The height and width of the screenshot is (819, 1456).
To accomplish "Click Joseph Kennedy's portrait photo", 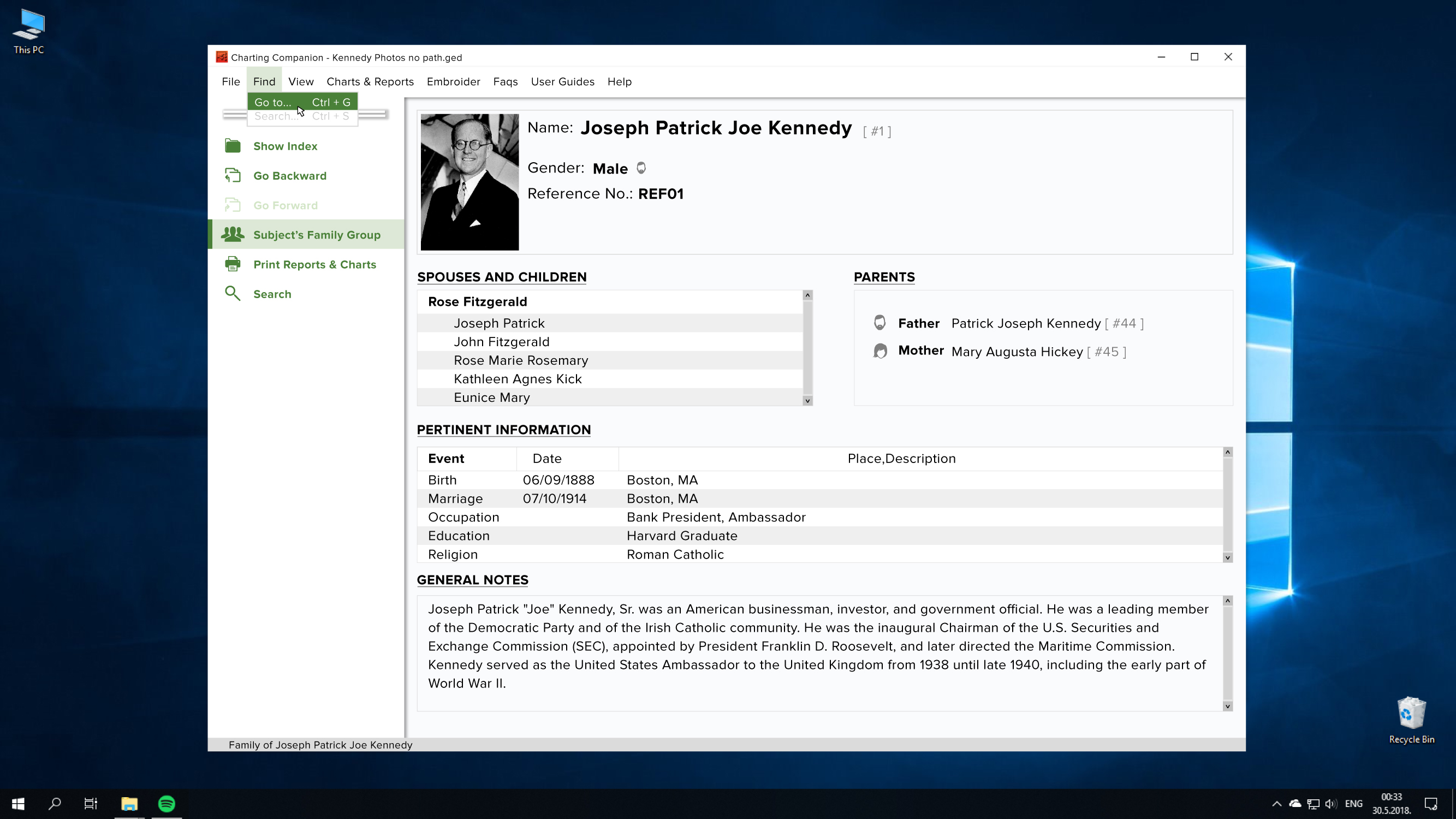I will pyautogui.click(x=469, y=182).
